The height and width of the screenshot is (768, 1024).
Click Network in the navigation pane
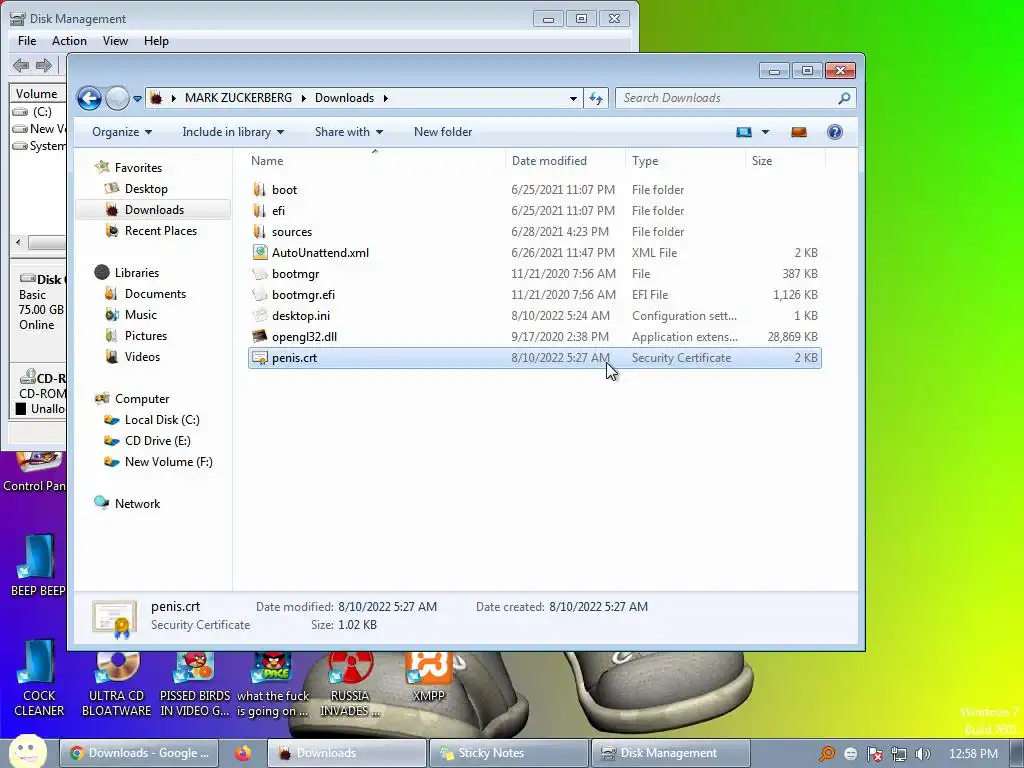[137, 504]
